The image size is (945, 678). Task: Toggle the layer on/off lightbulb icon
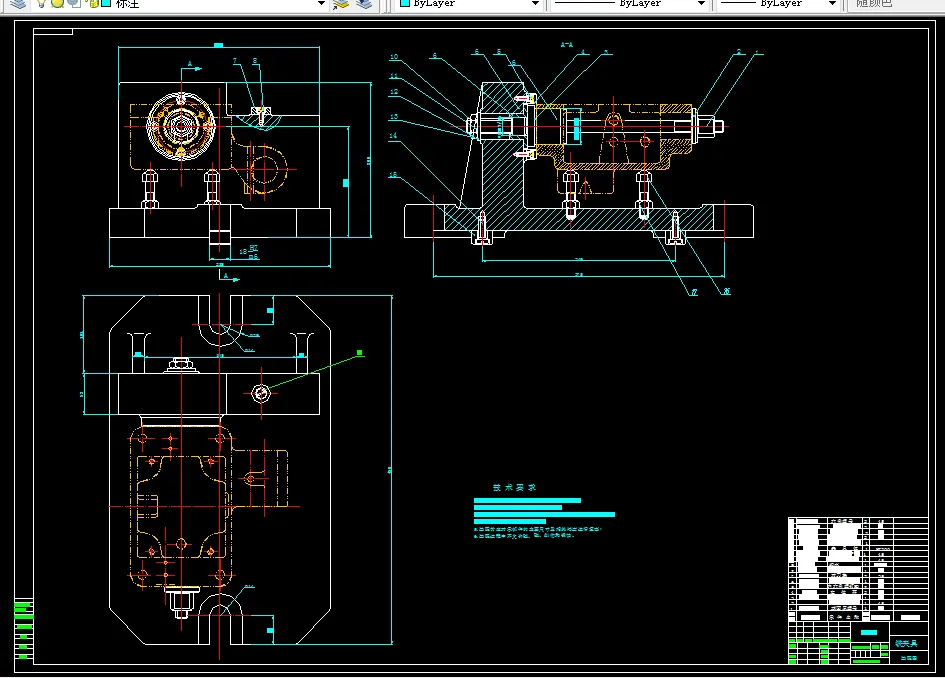pyautogui.click(x=41, y=4)
